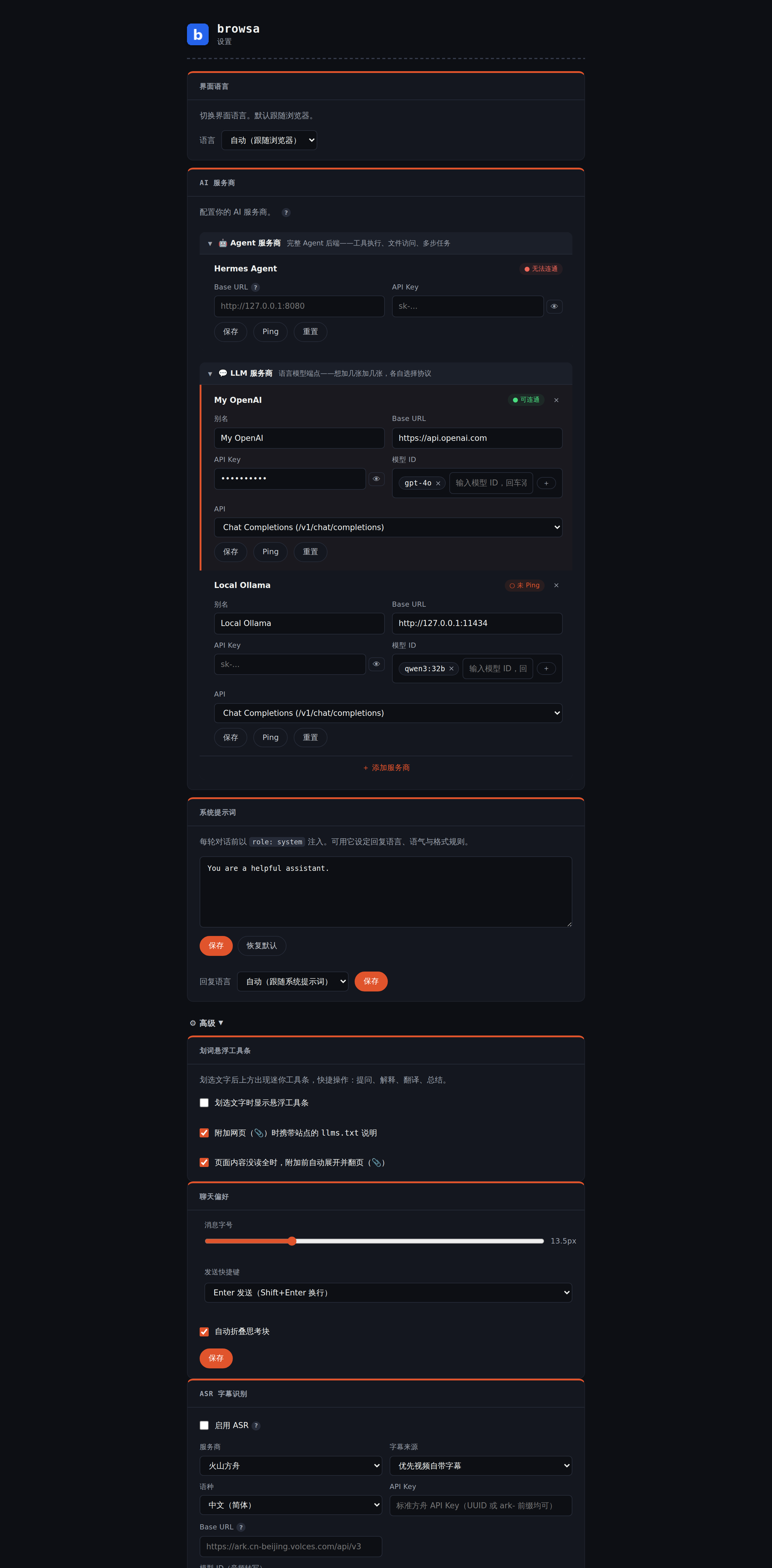Screen dimensions: 772x1568
Task: Click the gear icon beside 高级
Action: pos(193,1023)
